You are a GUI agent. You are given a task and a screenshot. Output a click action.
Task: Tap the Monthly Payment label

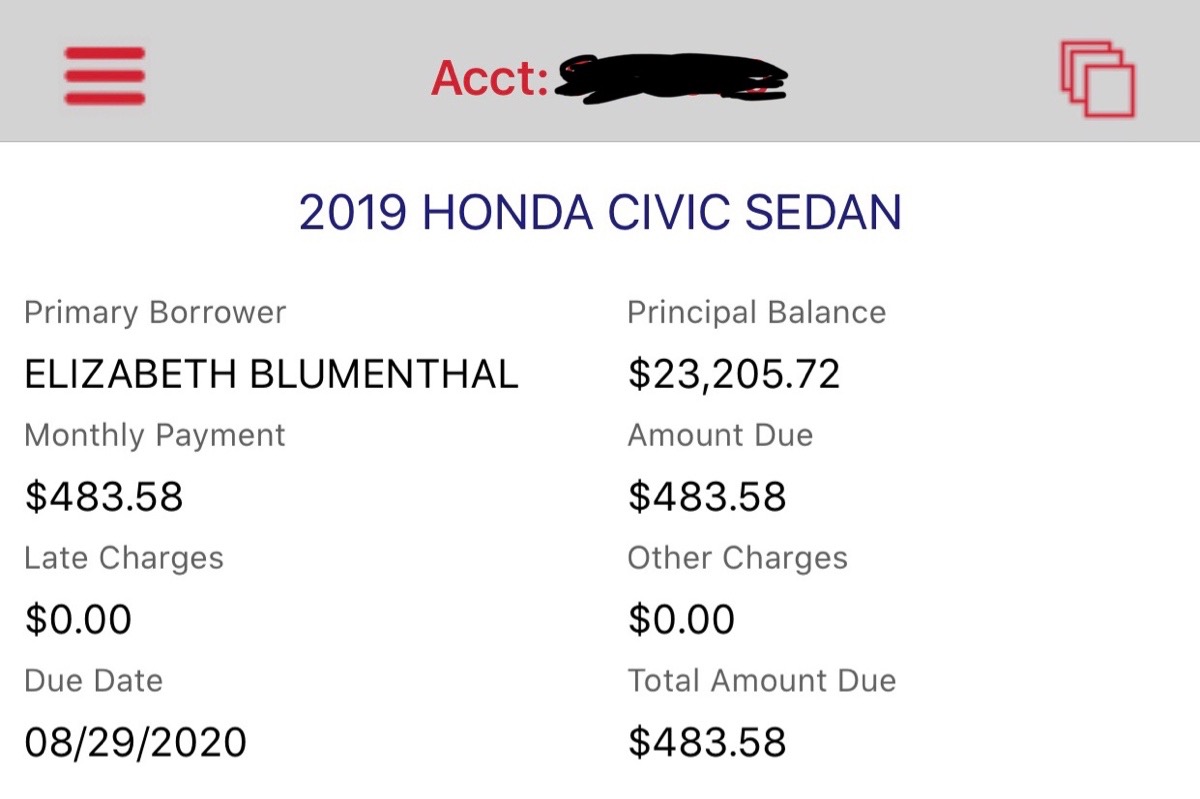(x=155, y=436)
